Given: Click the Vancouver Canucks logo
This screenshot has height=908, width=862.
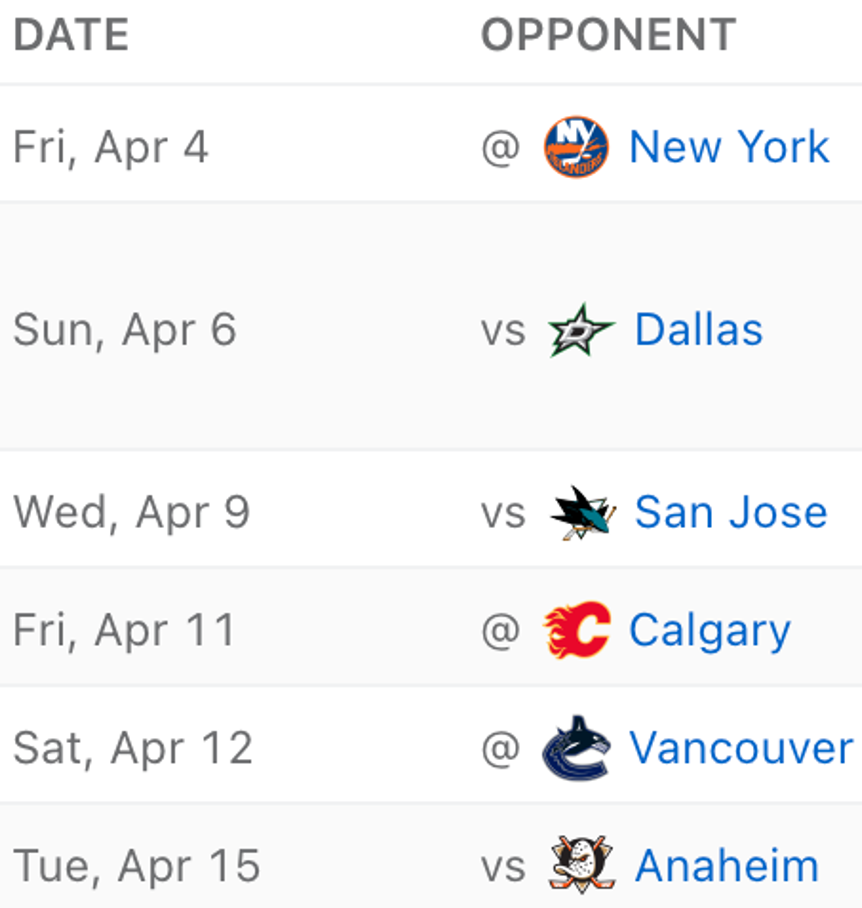Looking at the screenshot, I should coord(576,748).
